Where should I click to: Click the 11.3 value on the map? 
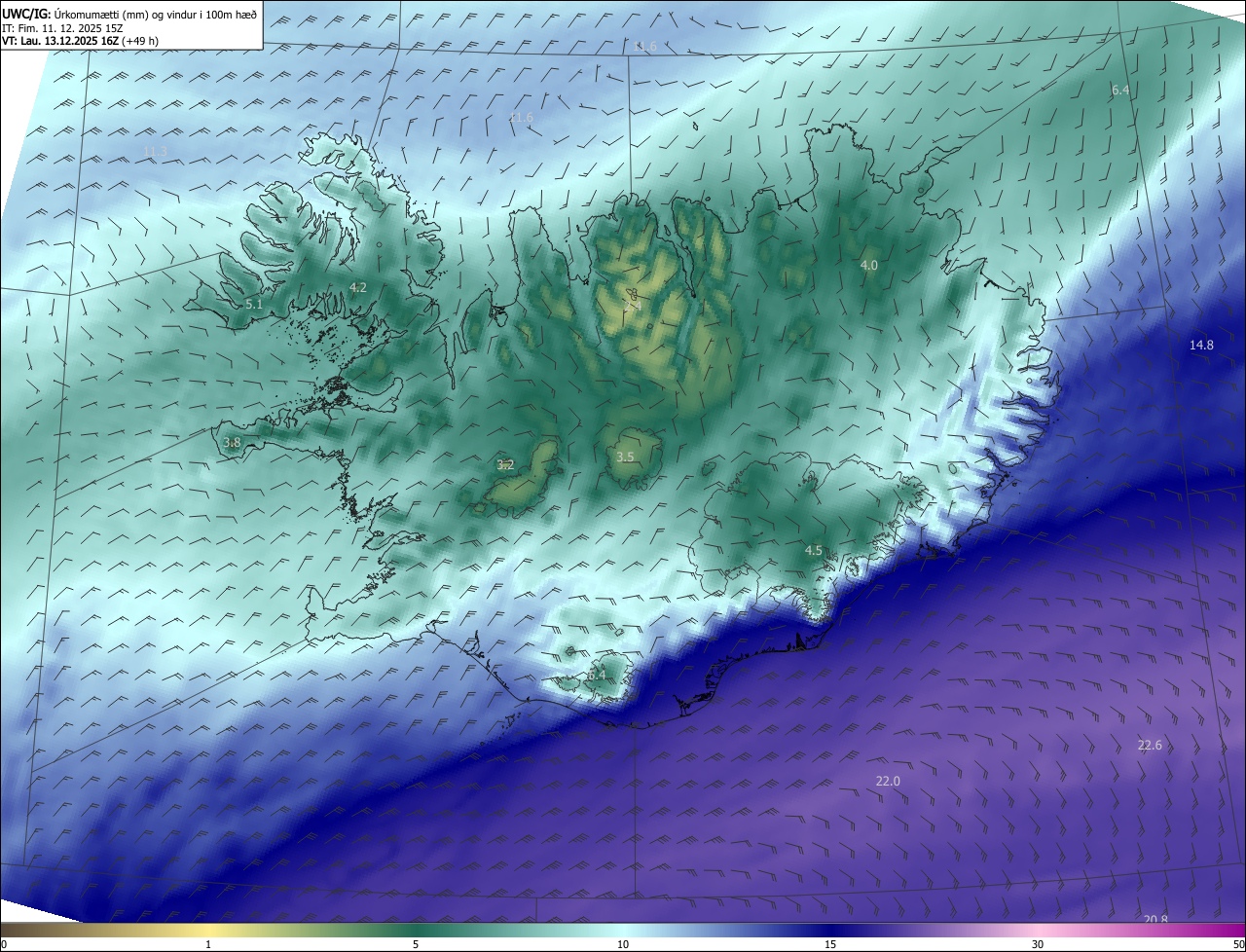coord(155,151)
